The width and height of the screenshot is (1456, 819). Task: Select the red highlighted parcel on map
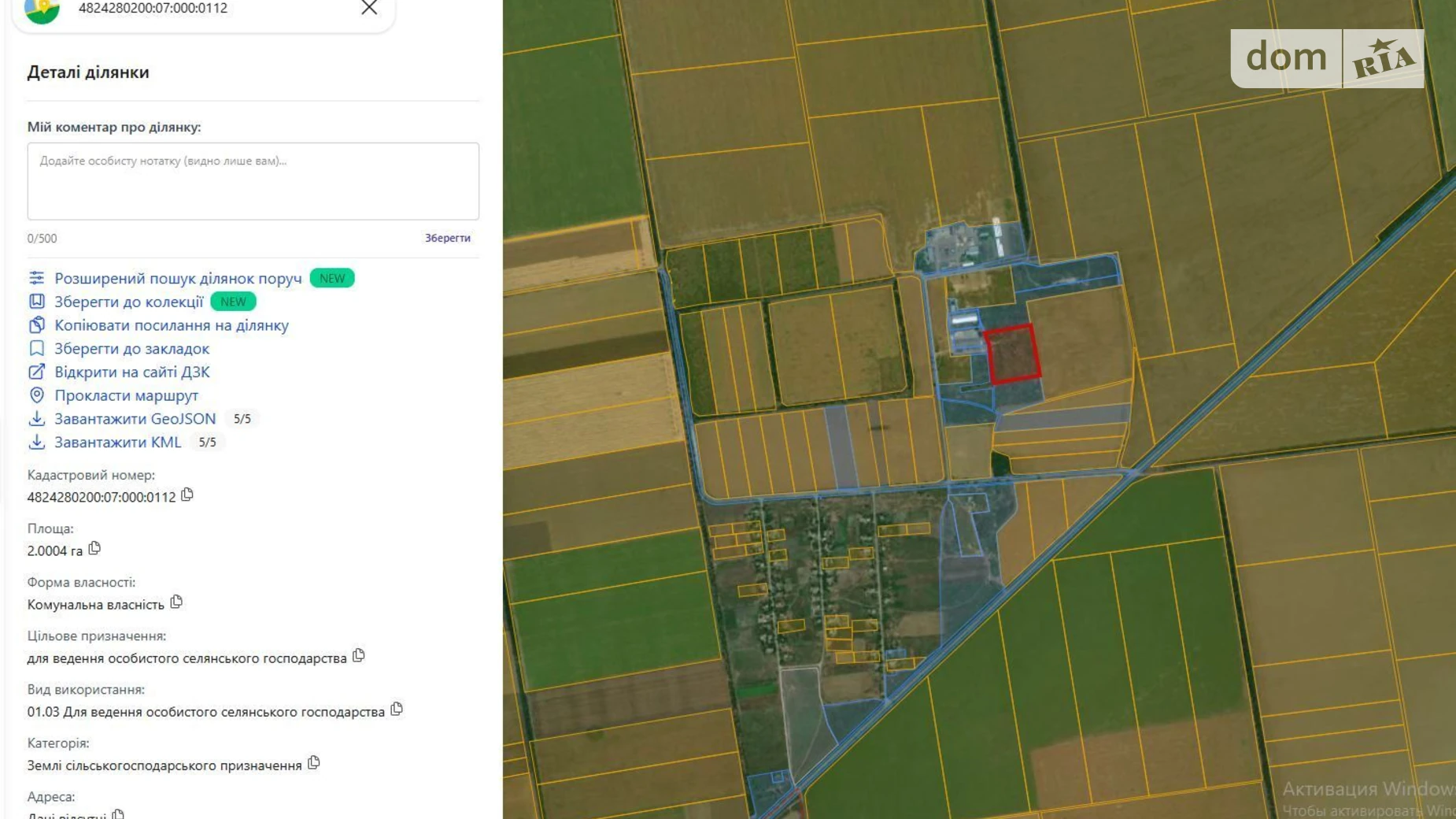pyautogui.click(x=1012, y=354)
